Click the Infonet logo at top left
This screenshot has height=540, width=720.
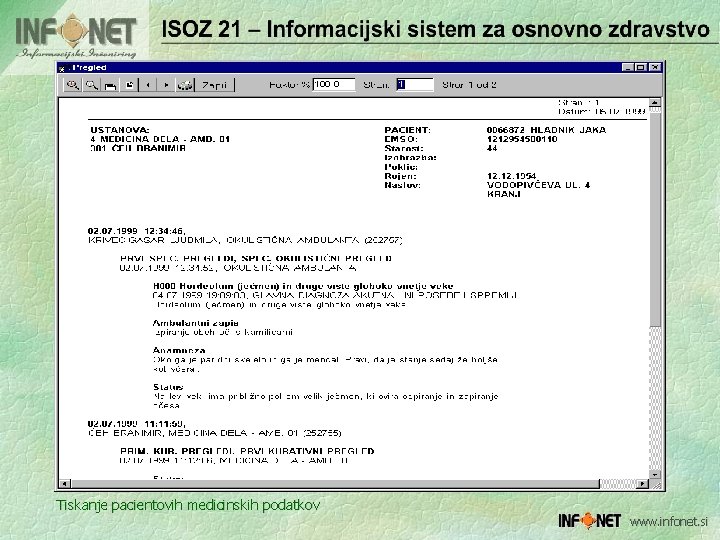[x=76, y=36]
